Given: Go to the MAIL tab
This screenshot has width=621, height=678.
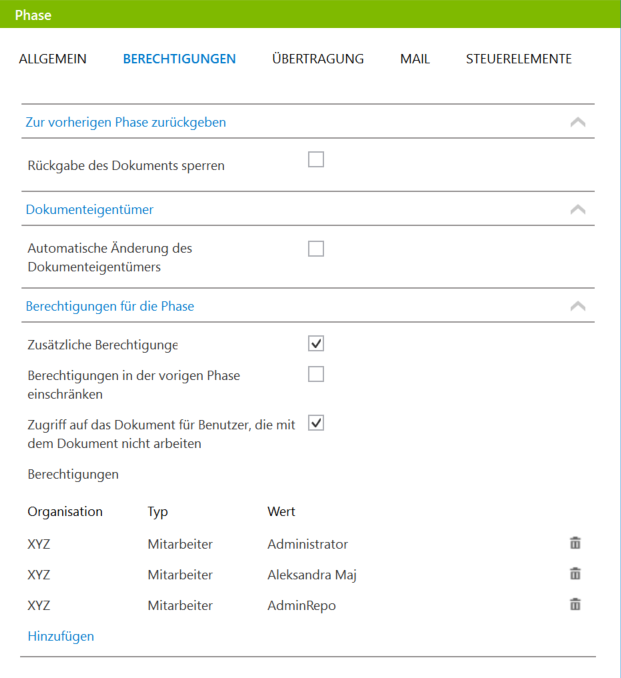Looking at the screenshot, I should point(415,59).
